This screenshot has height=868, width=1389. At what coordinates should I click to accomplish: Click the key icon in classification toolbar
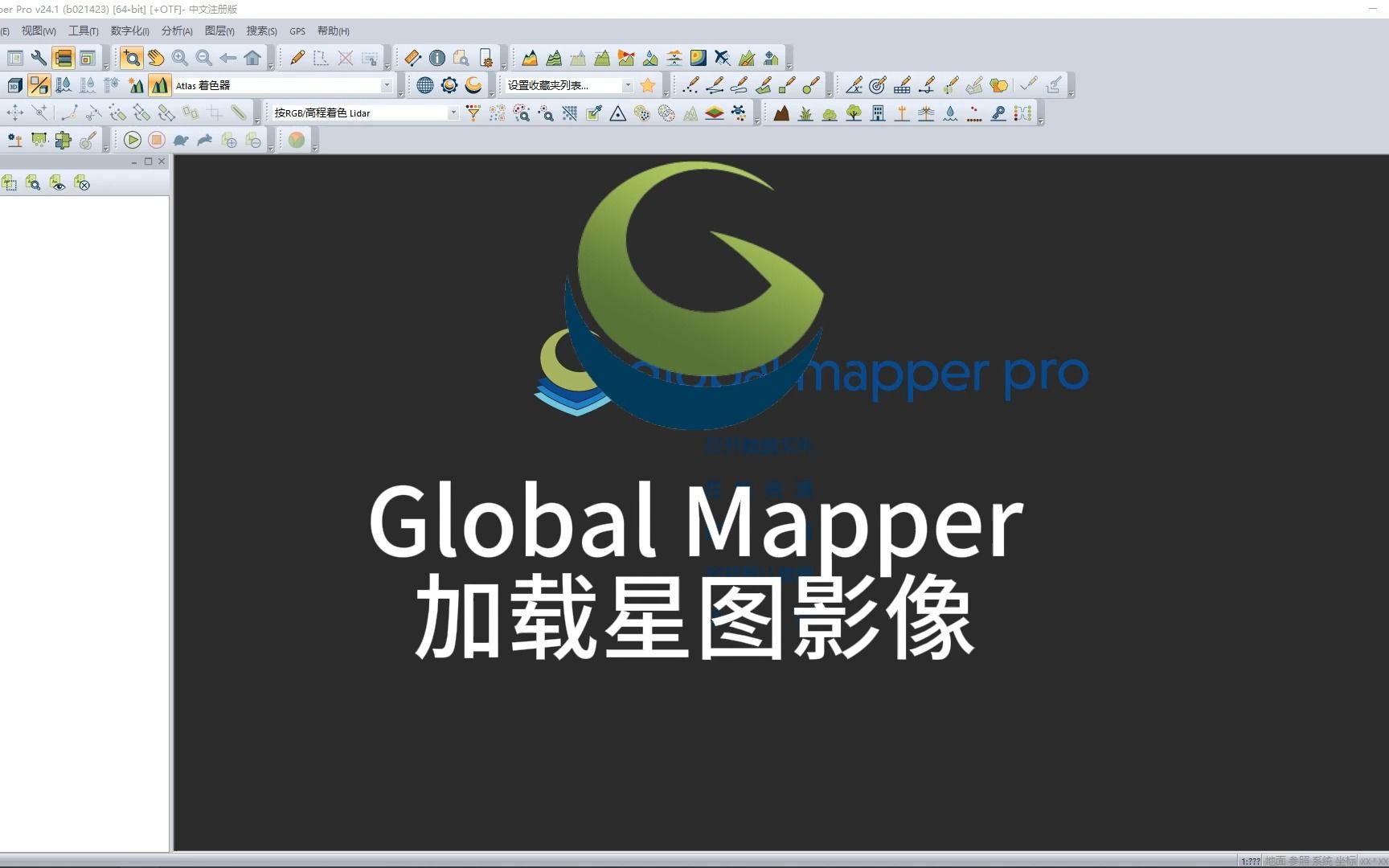coord(998,113)
